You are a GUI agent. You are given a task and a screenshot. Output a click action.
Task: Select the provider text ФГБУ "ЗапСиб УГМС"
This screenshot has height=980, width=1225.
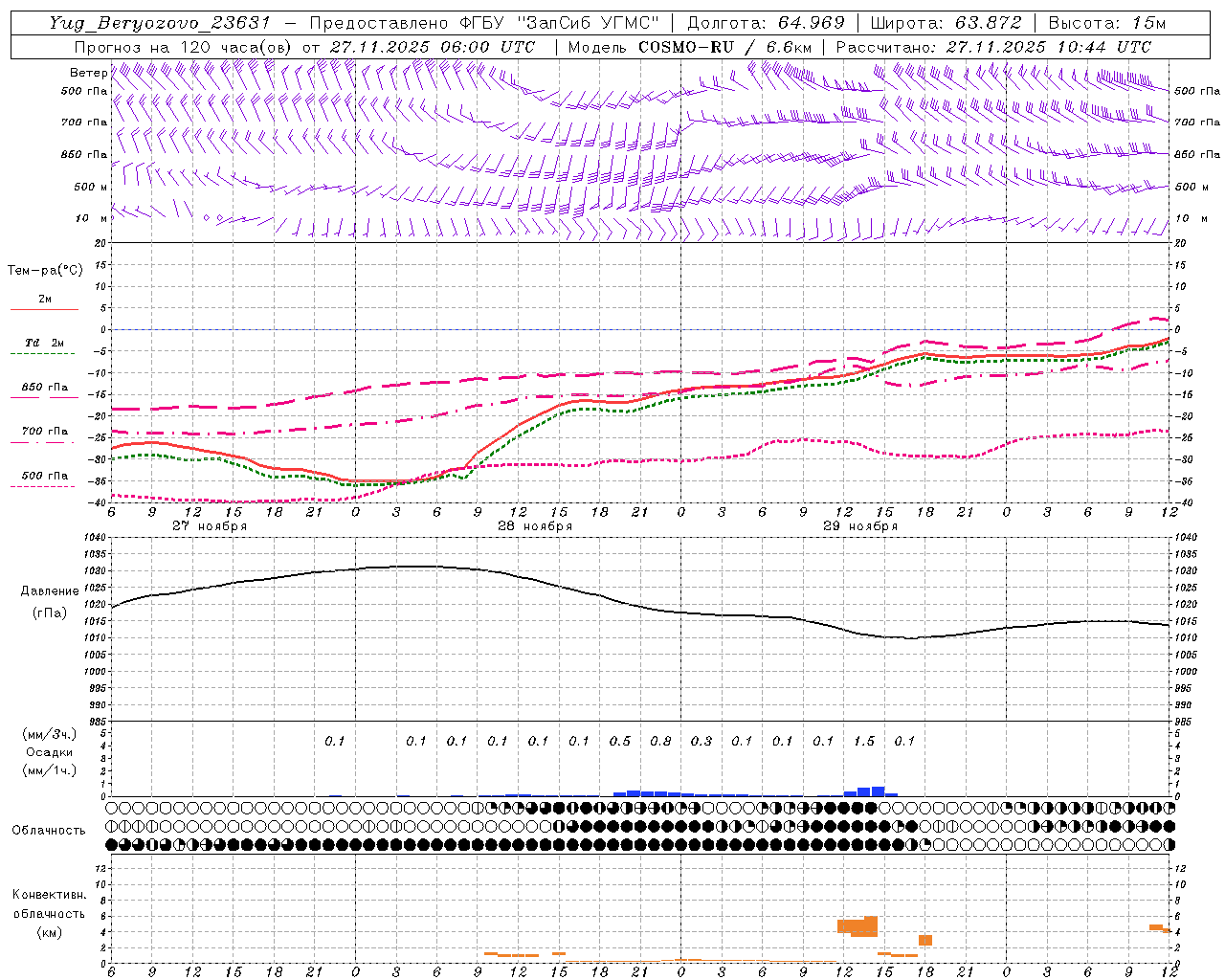coord(562,23)
